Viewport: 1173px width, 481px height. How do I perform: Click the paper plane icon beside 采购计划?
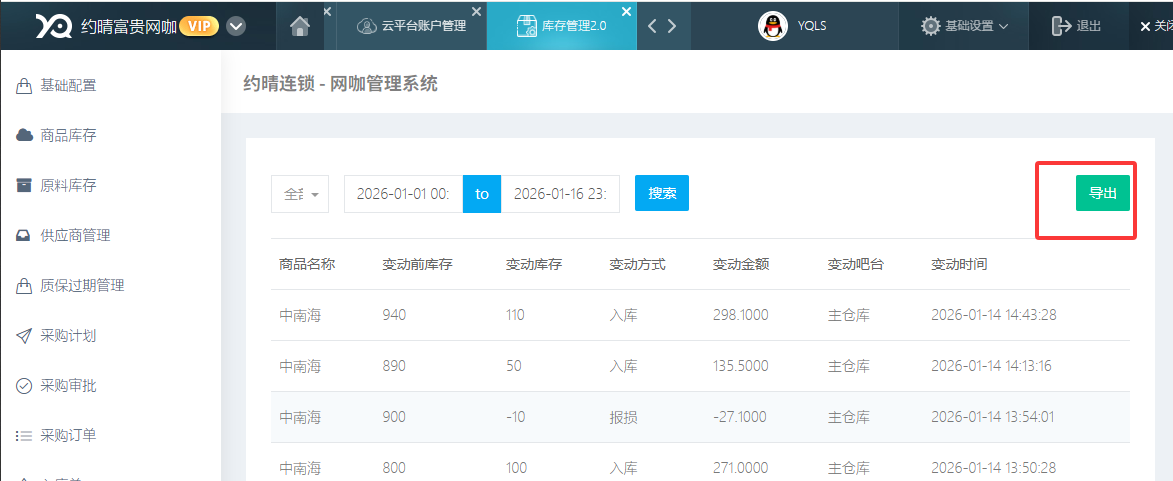[x=24, y=336]
